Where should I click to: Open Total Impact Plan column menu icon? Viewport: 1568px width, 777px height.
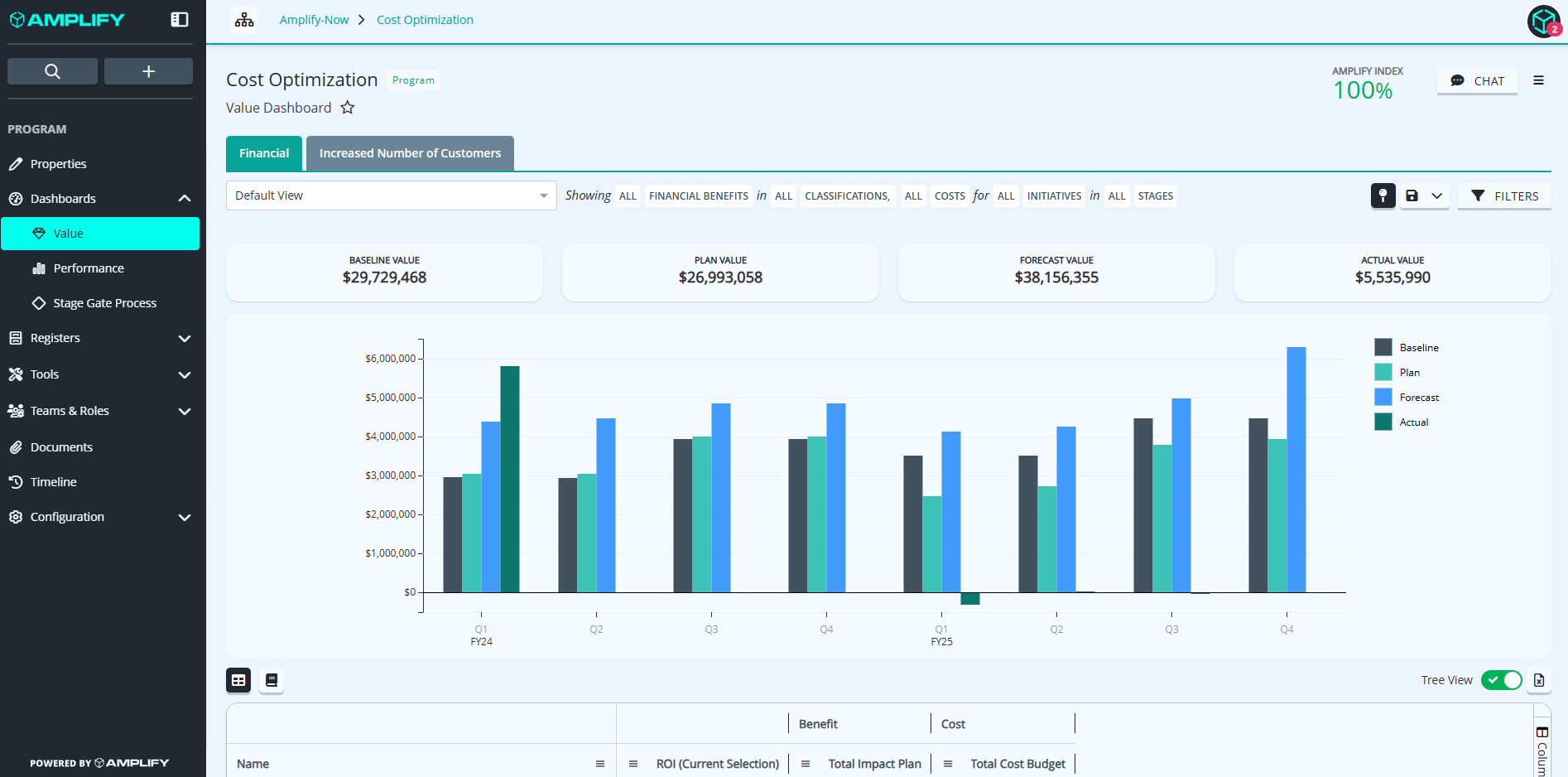tap(806, 764)
